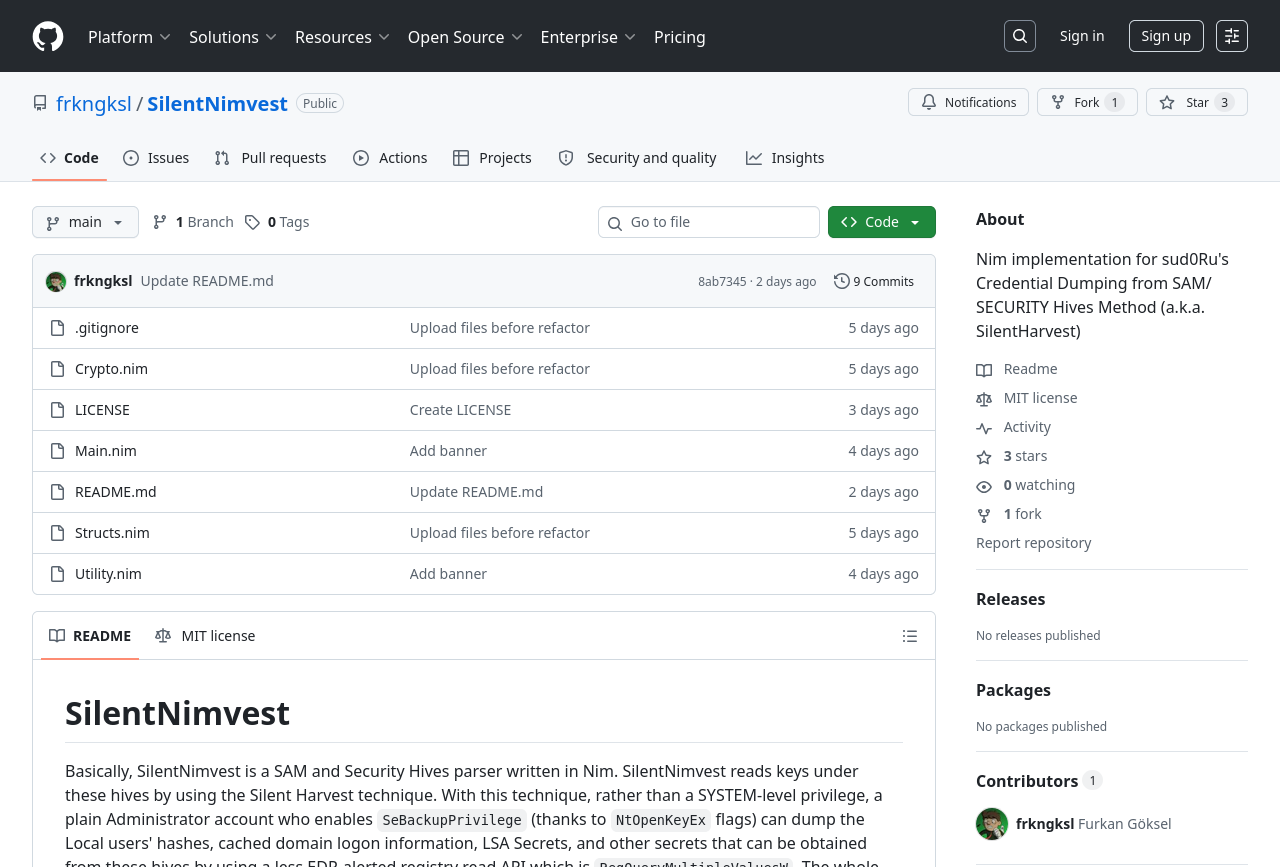The image size is (1280, 867).
Task: Open the Crypto.nim file
Action: pos(111,369)
